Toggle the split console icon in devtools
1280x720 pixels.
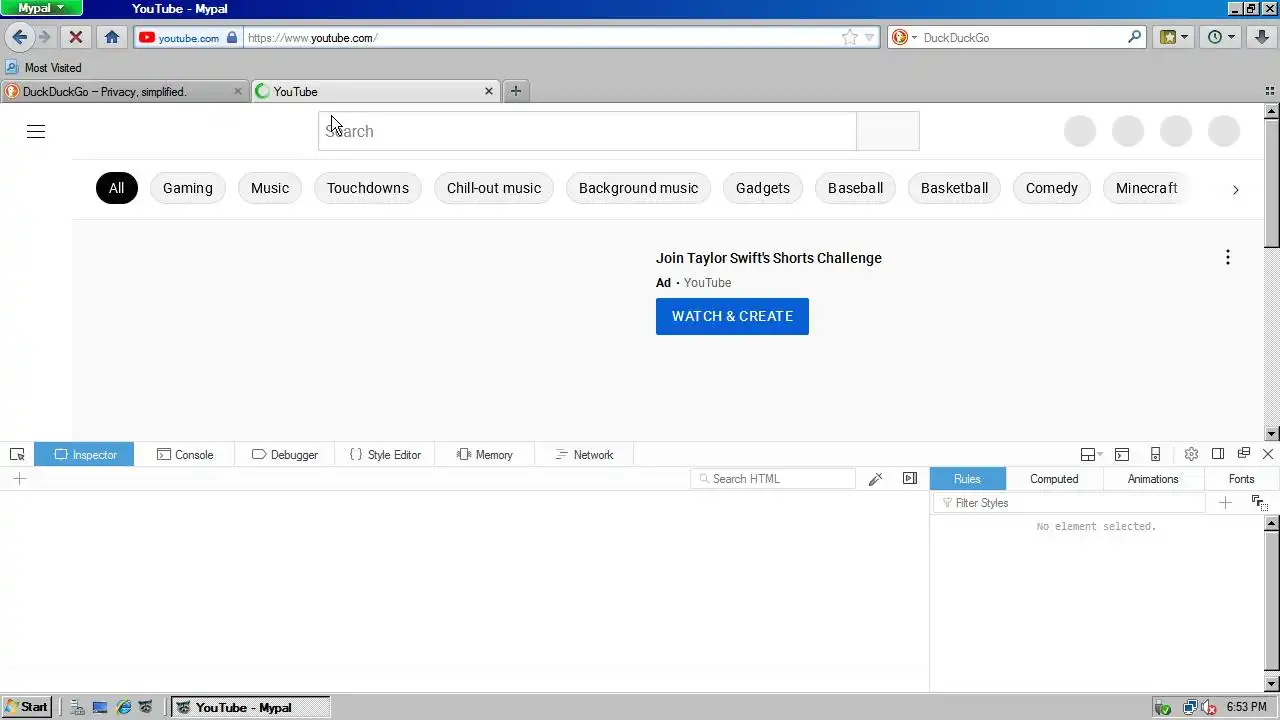pyautogui.click(x=1122, y=454)
